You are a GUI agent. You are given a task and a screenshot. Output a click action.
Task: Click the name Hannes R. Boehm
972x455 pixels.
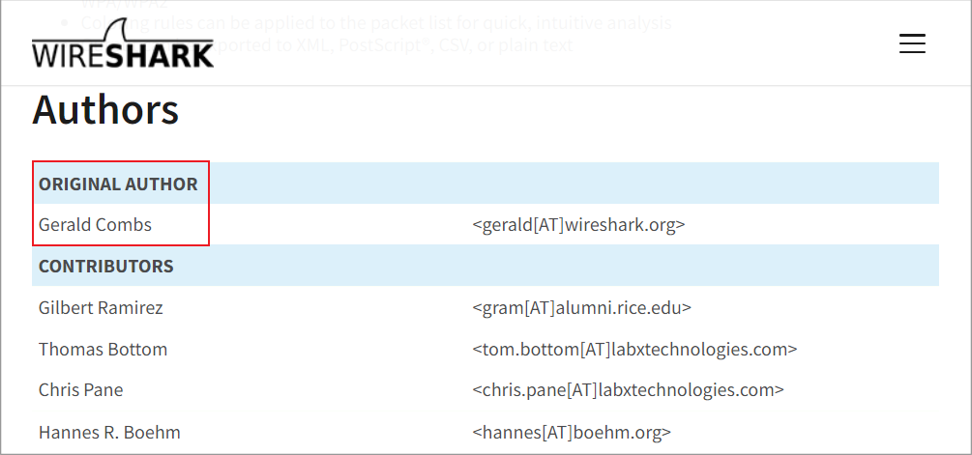[109, 431]
